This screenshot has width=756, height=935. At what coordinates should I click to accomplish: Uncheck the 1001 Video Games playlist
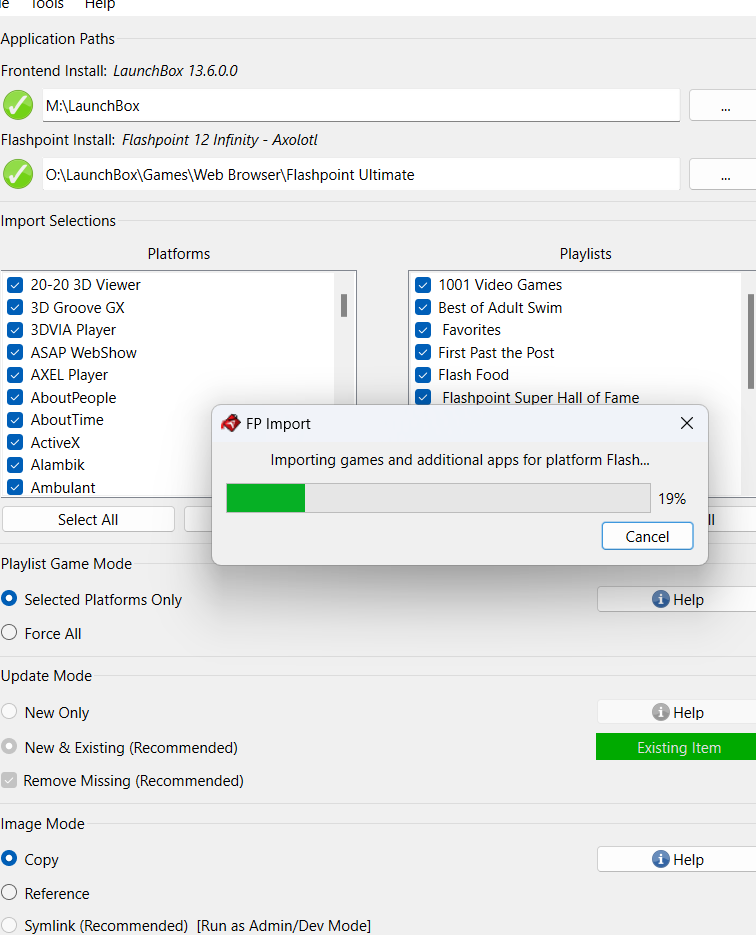[x=423, y=285]
